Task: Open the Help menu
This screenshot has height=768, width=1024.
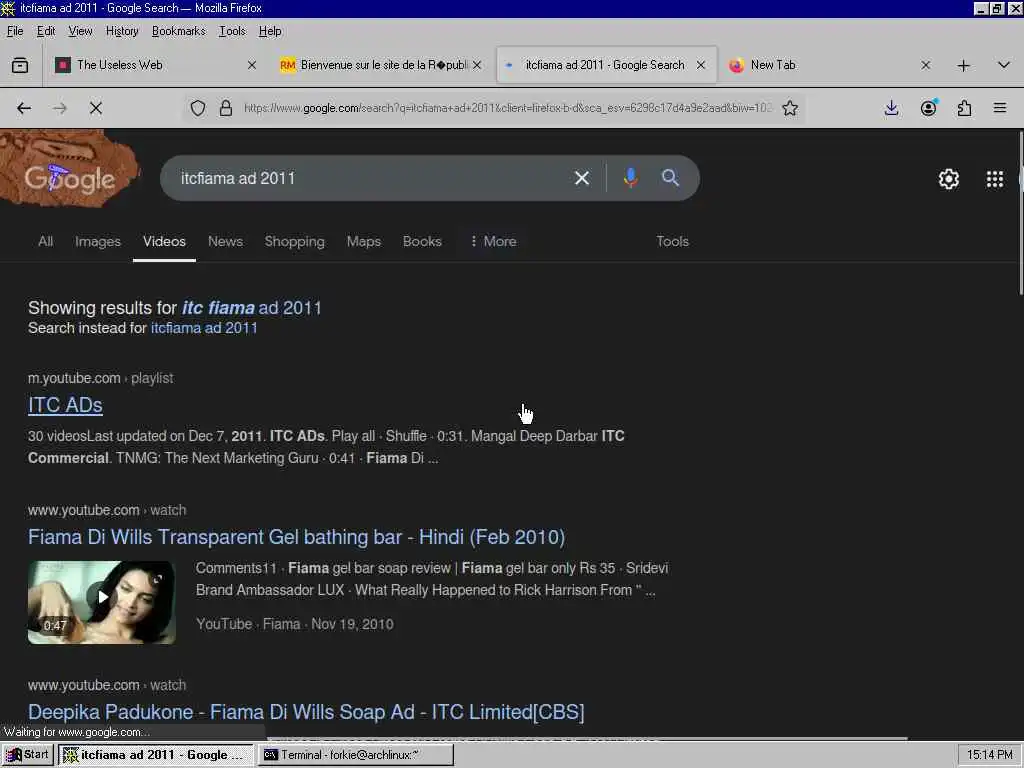Action: pos(270,31)
